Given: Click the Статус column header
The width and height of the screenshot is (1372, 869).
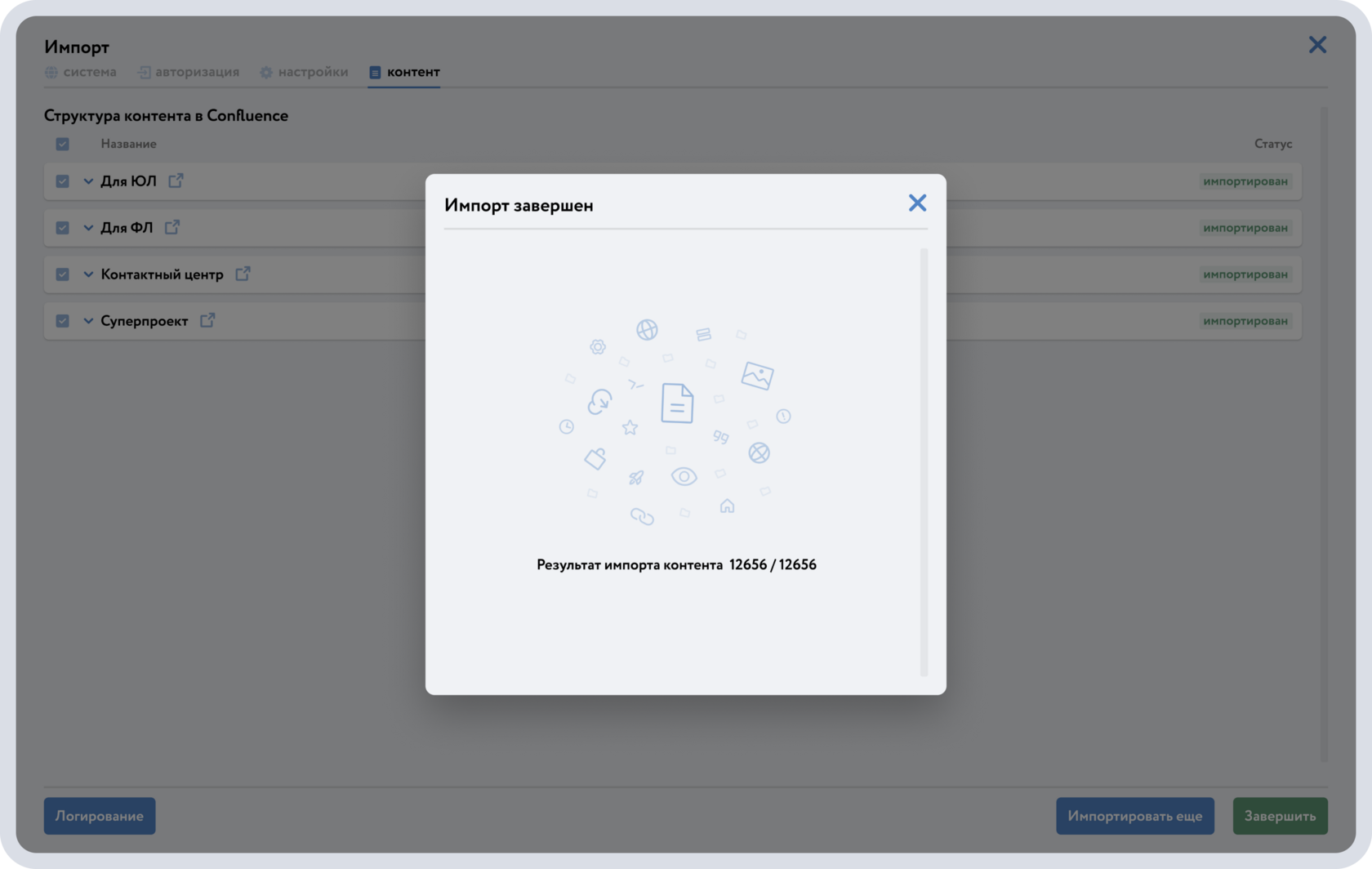Looking at the screenshot, I should [1273, 144].
